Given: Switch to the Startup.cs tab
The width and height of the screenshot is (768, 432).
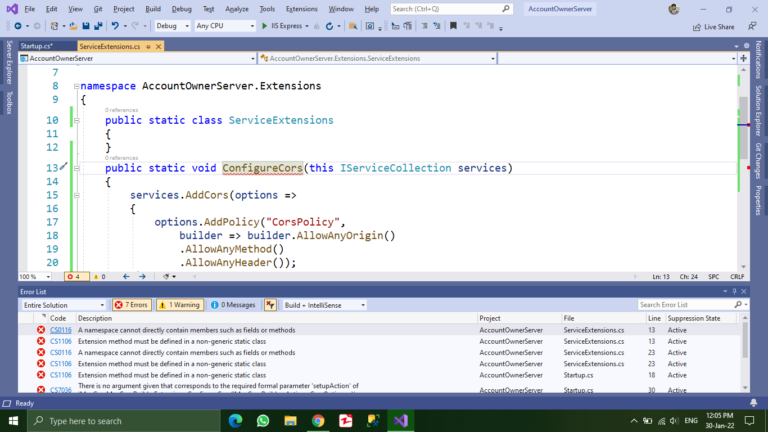Looking at the screenshot, I should tap(36, 46).
